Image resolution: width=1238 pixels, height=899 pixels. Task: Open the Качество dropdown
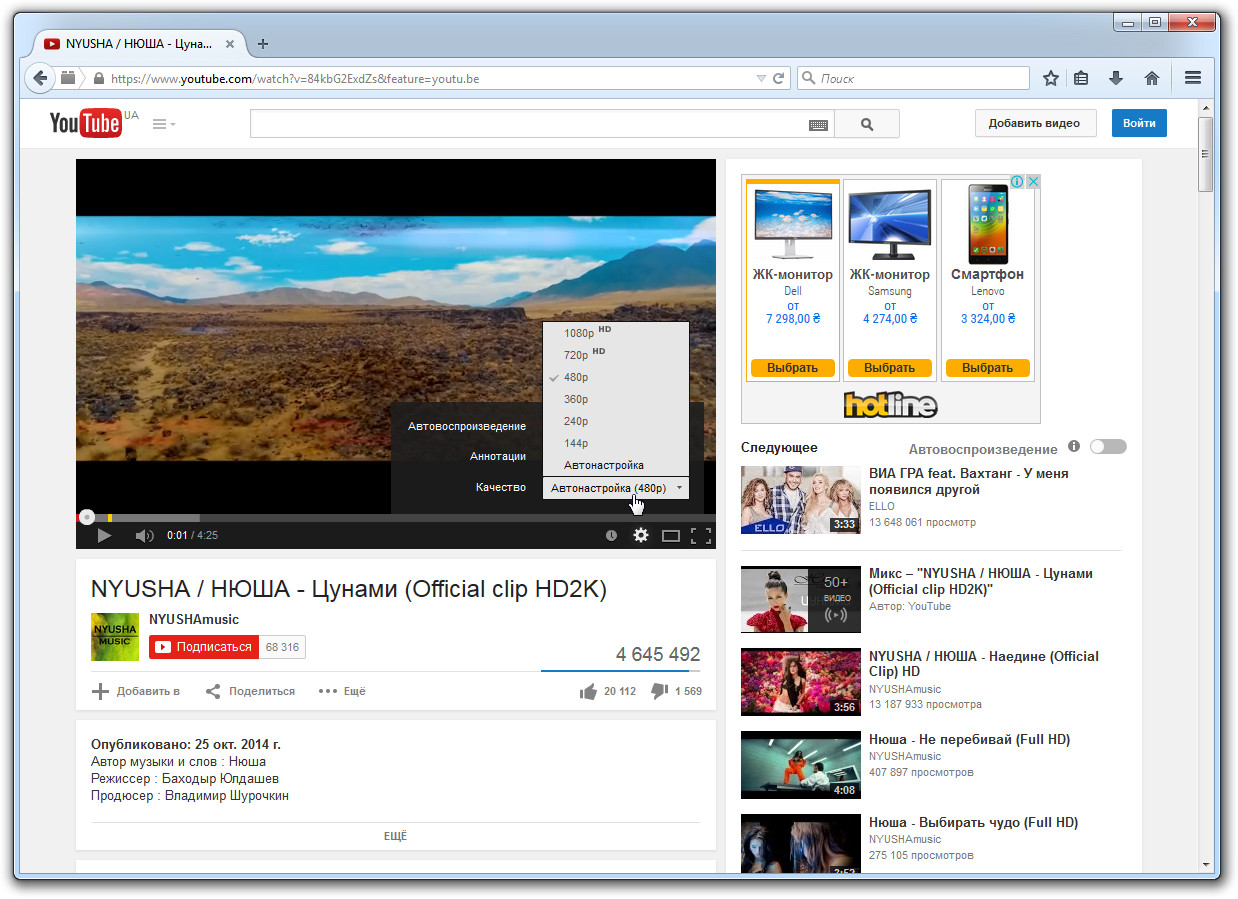[616, 488]
